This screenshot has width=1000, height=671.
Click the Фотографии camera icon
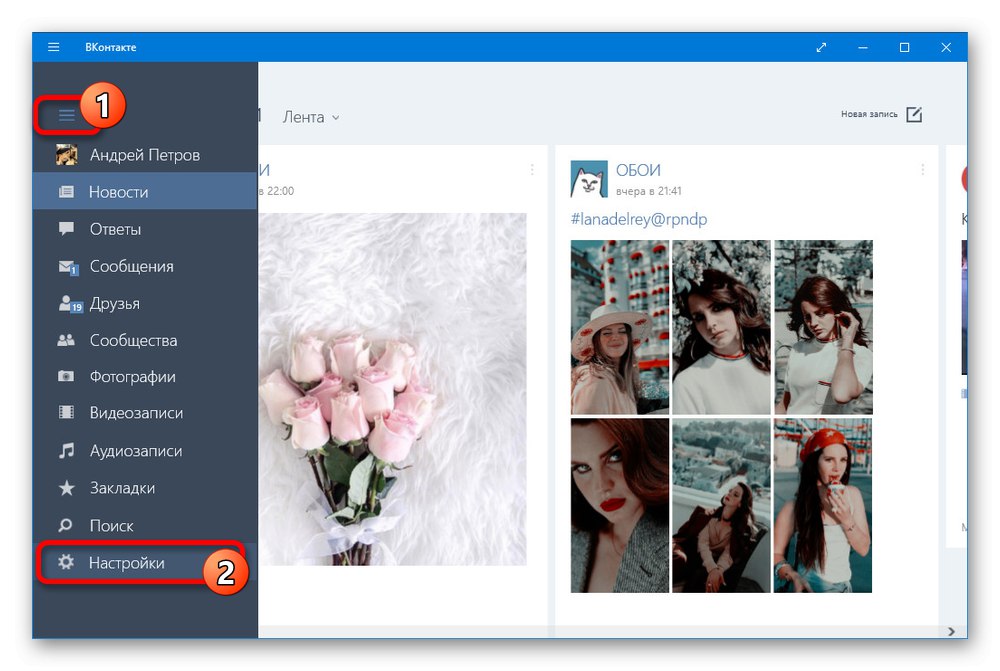66,376
